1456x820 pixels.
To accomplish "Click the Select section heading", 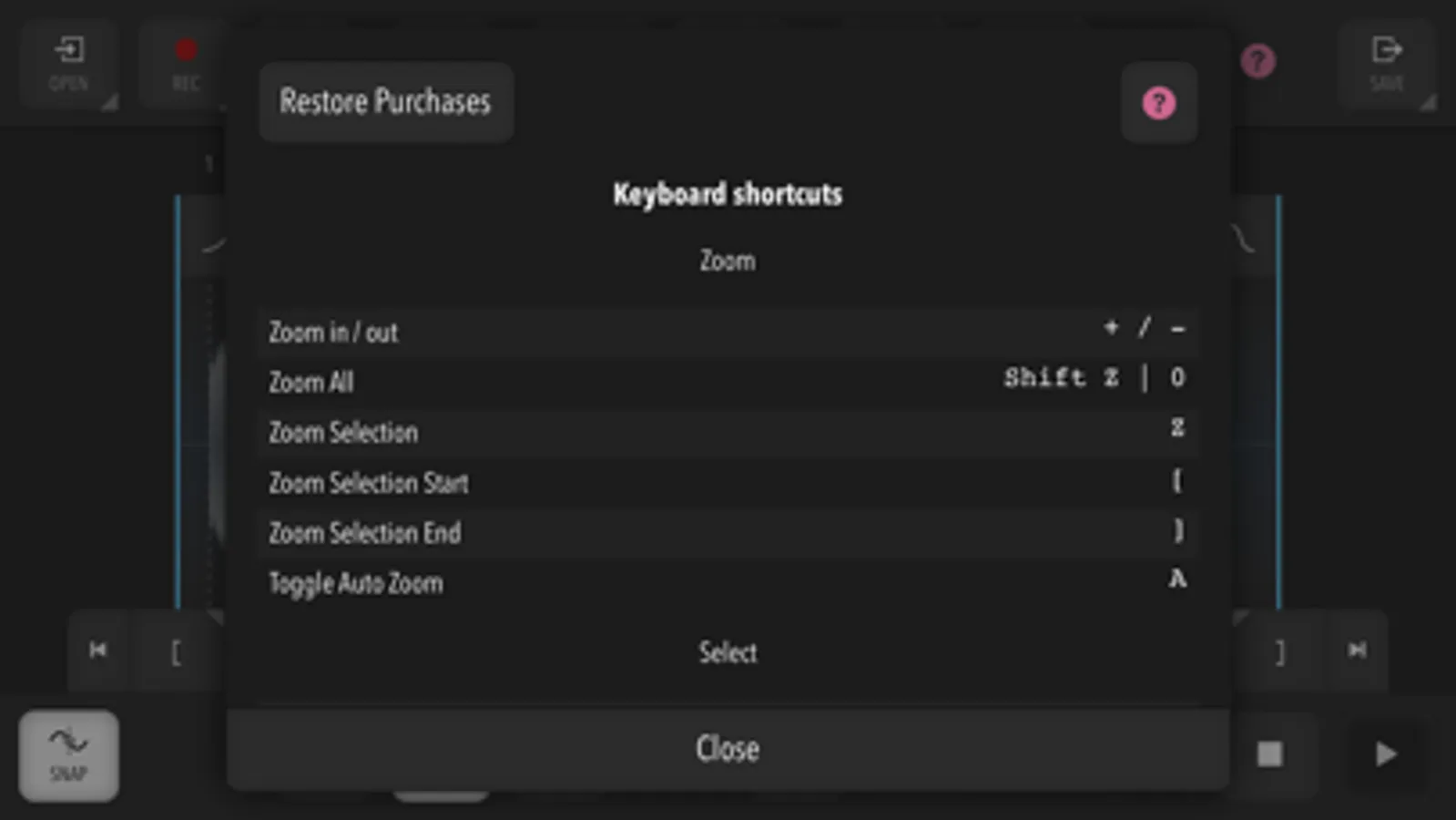I will click(x=728, y=652).
